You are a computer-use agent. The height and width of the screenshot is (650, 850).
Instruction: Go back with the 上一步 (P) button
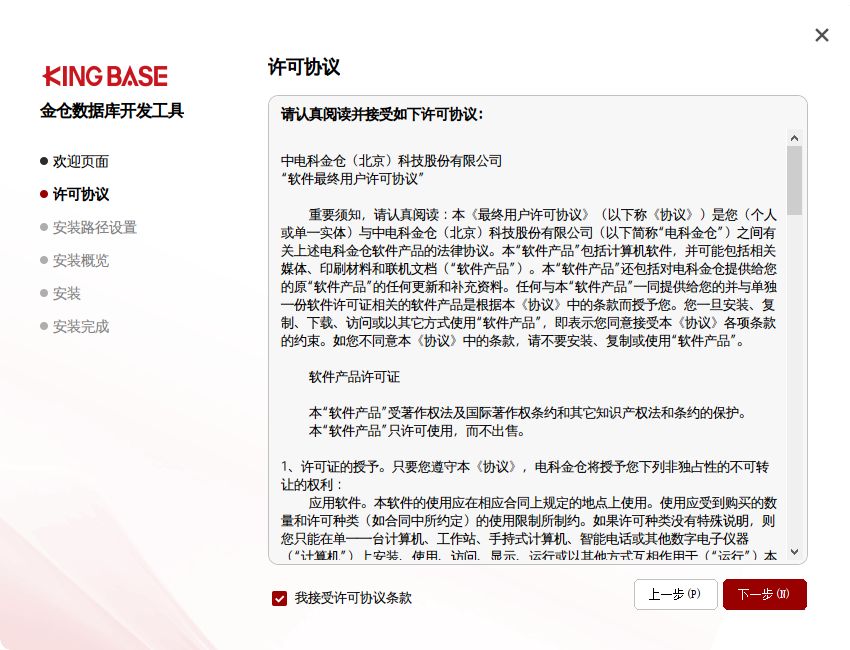click(675, 594)
